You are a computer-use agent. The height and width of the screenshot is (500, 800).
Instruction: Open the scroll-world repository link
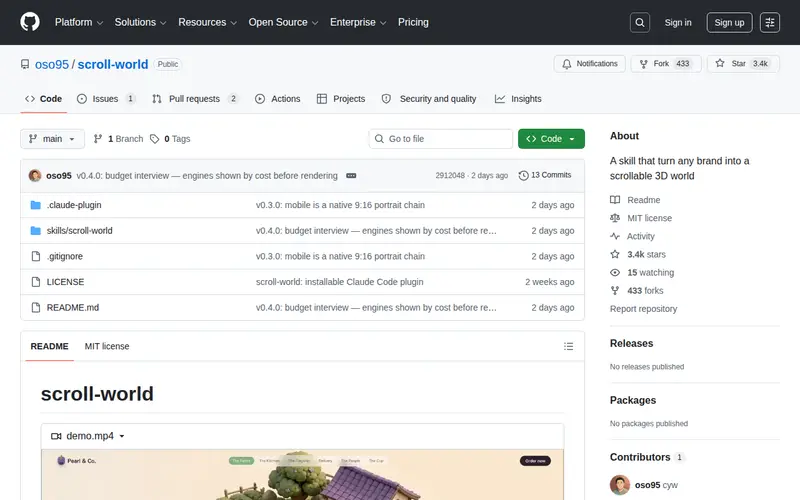point(113,64)
